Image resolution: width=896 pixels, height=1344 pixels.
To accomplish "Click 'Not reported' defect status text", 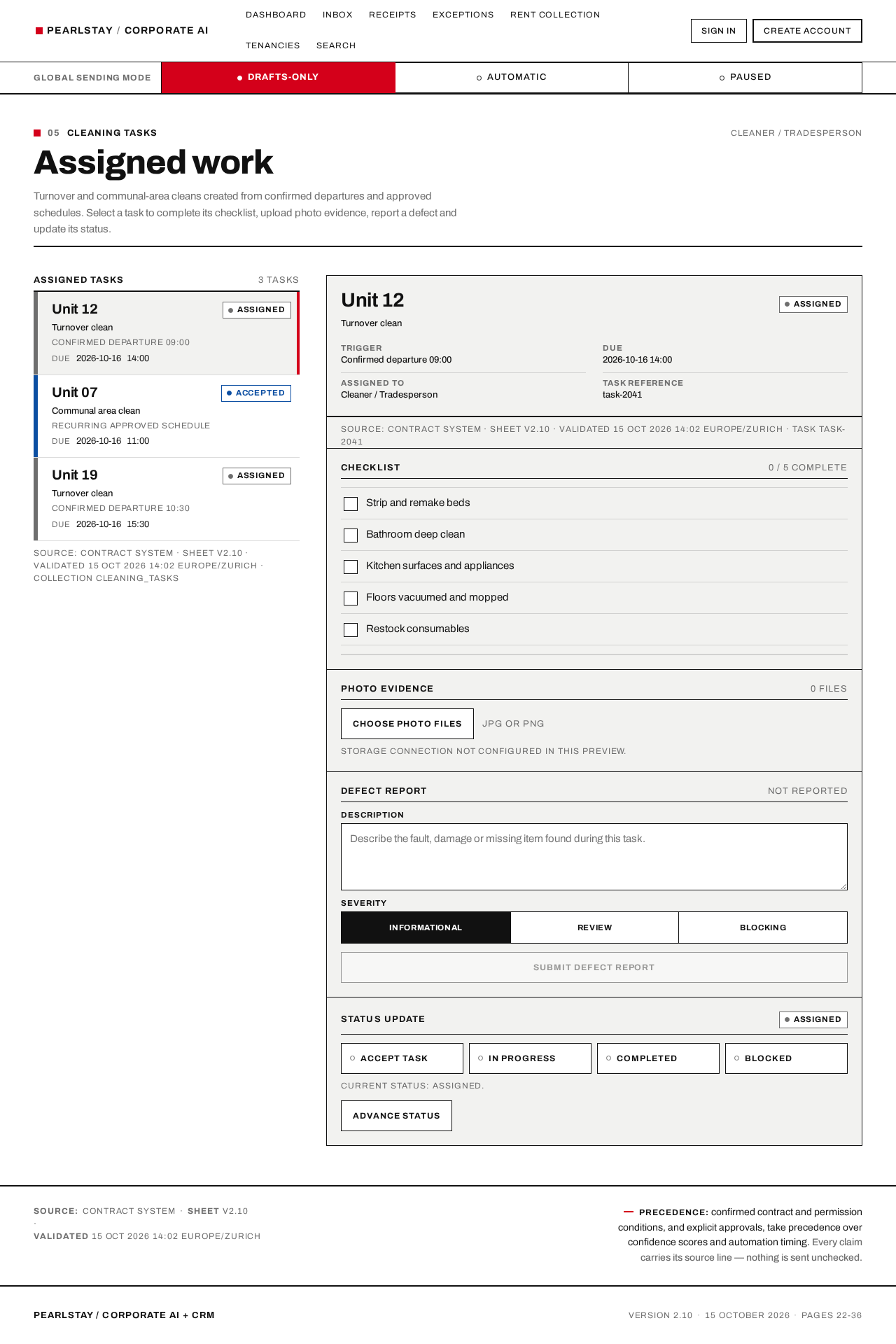I will point(808,791).
